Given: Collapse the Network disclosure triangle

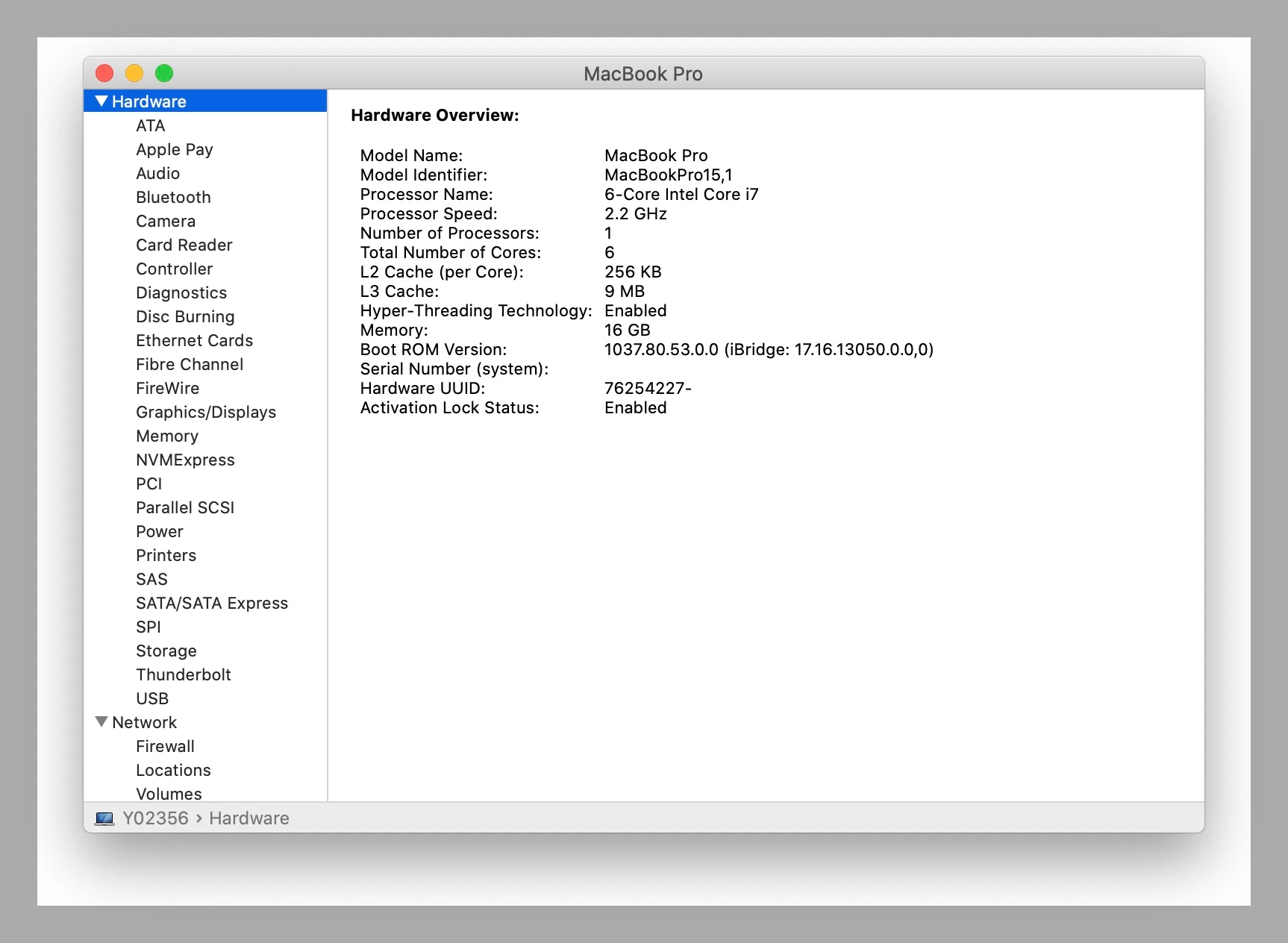Looking at the screenshot, I should pos(101,721).
